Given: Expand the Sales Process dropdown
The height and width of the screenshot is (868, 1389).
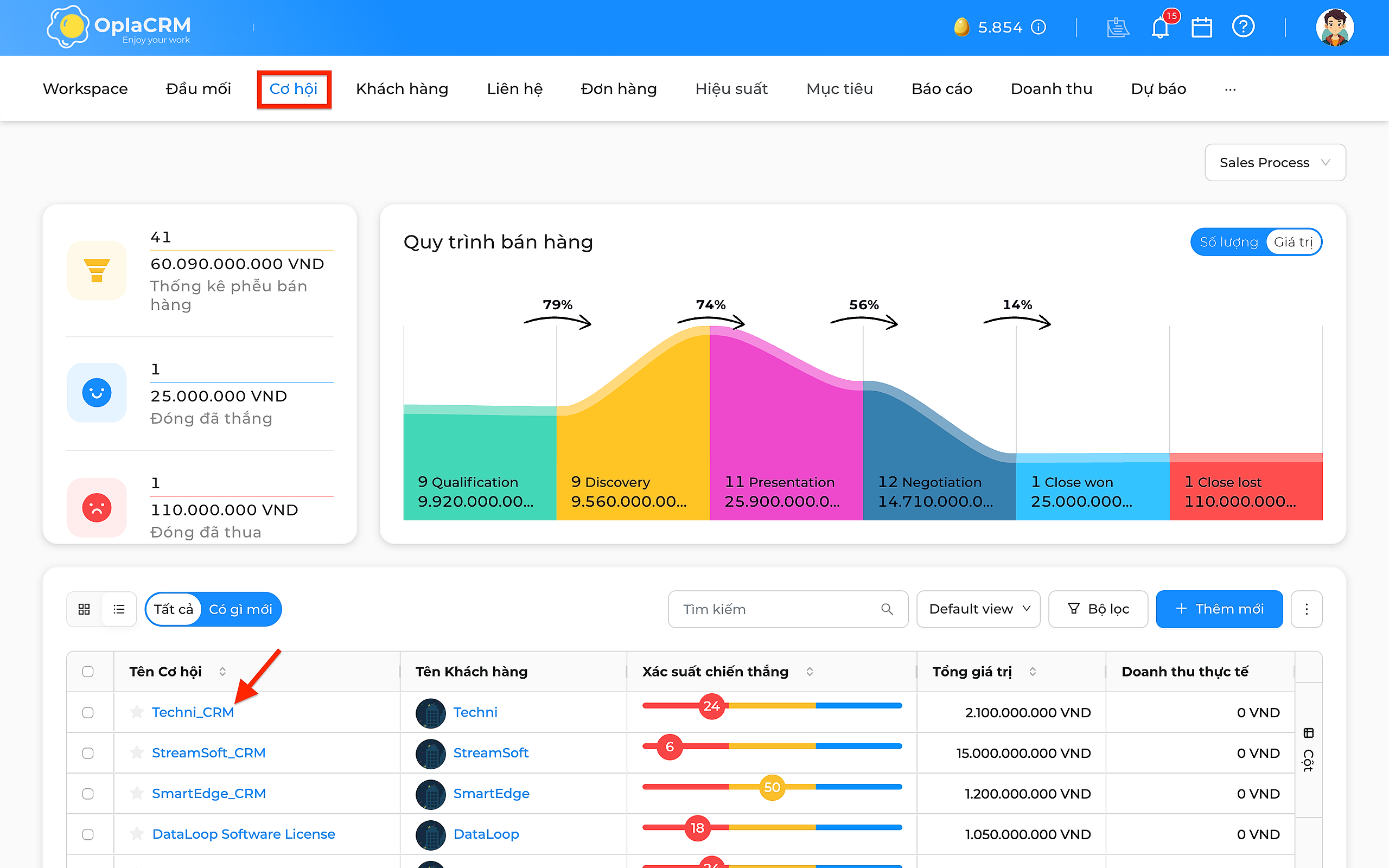Looking at the screenshot, I should pyautogui.click(x=1275, y=162).
